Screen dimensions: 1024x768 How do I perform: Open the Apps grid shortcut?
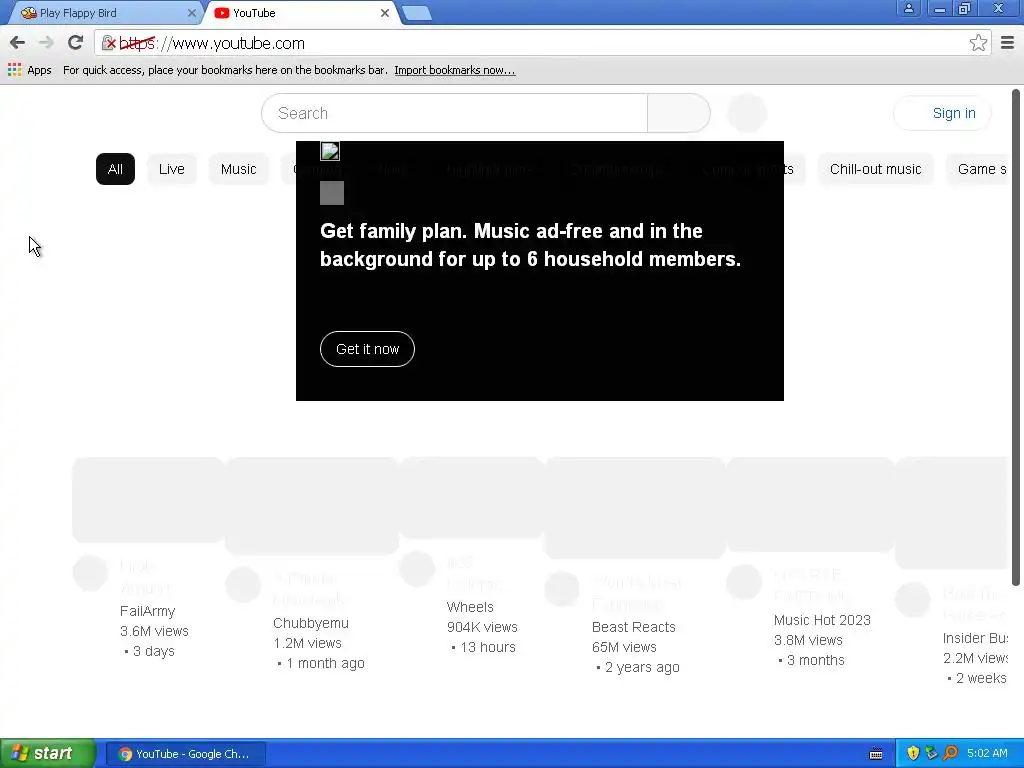(x=29, y=70)
